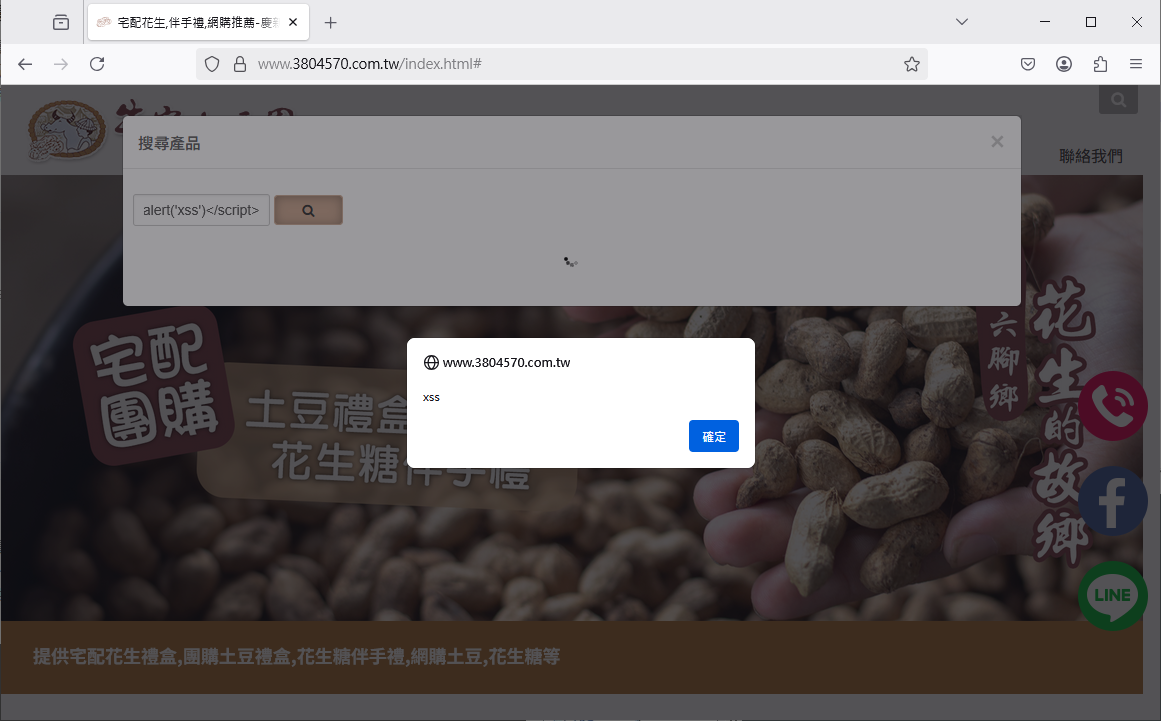This screenshot has width=1161, height=721.
Task: Click the padlock site security icon
Action: click(x=239, y=64)
